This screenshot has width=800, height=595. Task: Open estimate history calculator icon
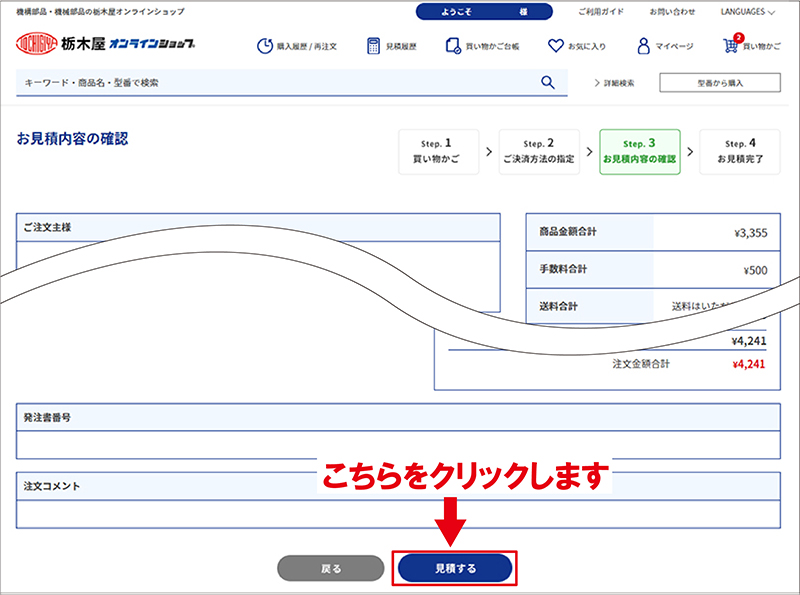point(374,46)
